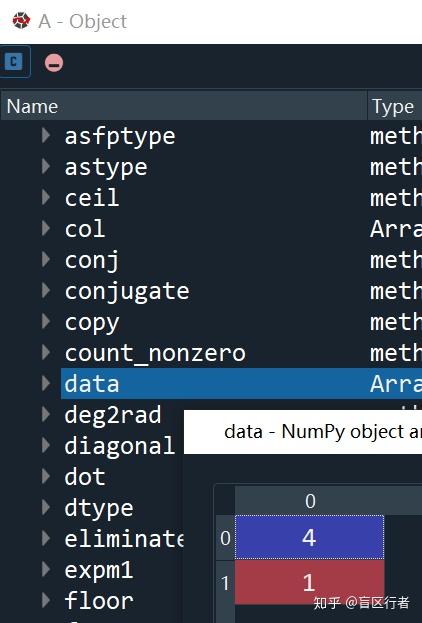Click the Type cell of copy row
The width and height of the screenshot is (422, 623).
395,321
